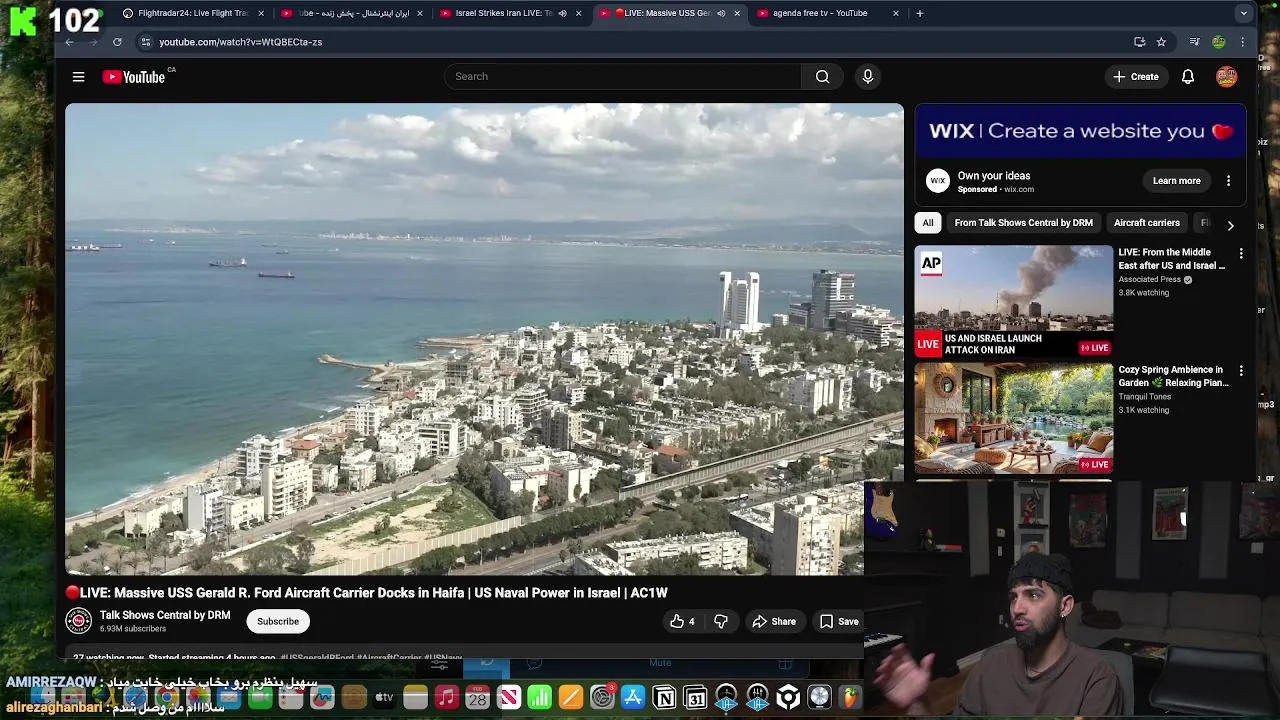Open Apple TV from the dock

384,697
